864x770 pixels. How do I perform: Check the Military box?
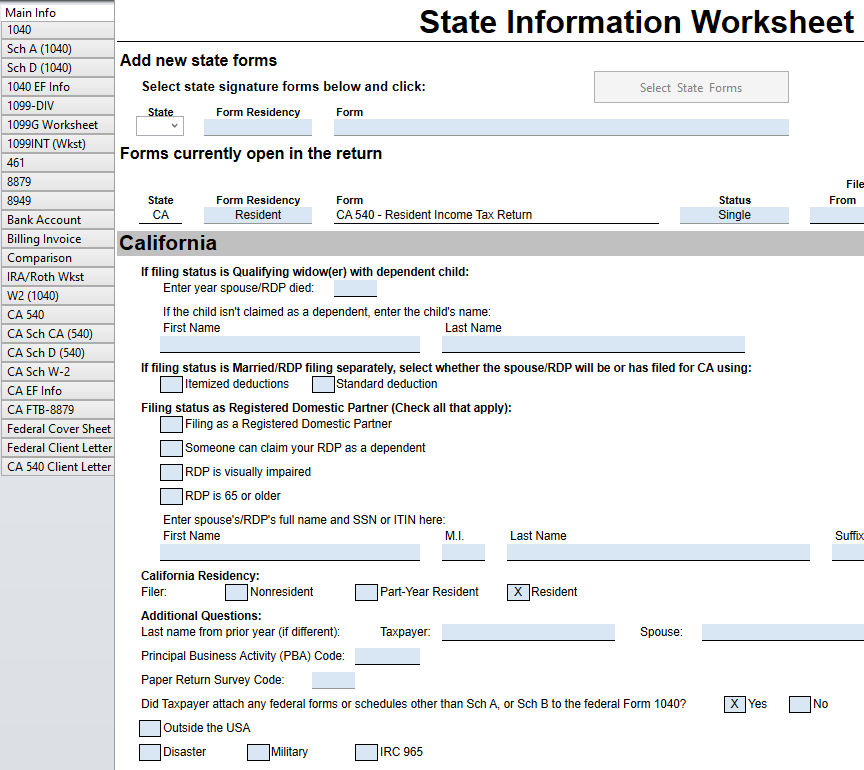pos(258,752)
